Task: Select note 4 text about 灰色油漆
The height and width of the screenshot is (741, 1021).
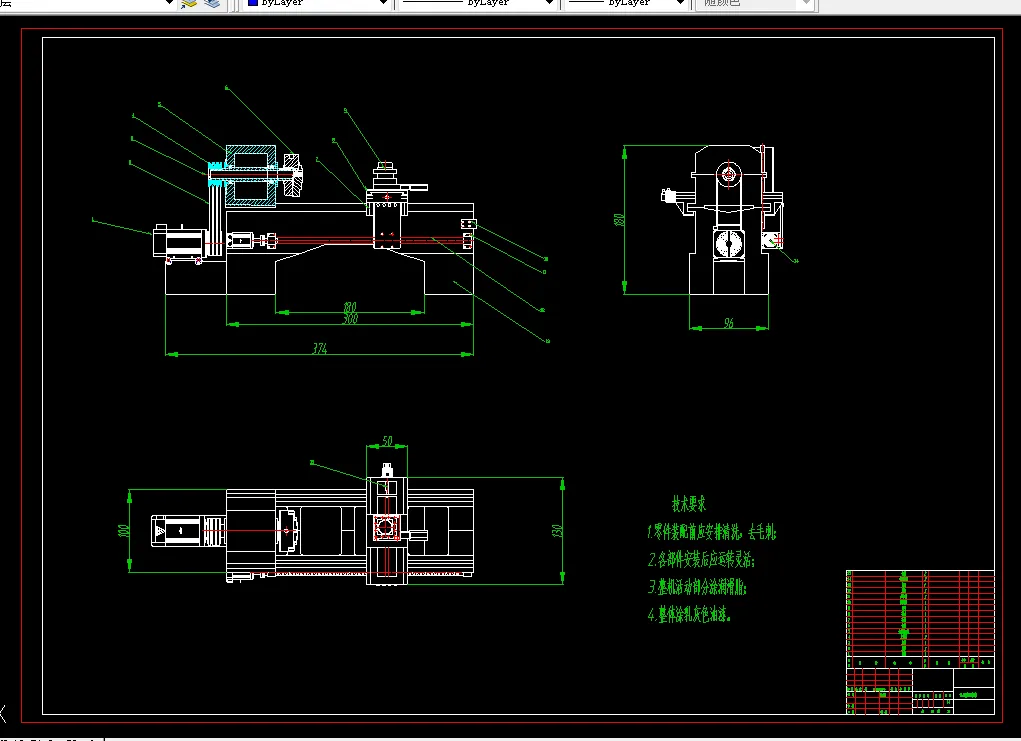Action: (x=690, y=614)
